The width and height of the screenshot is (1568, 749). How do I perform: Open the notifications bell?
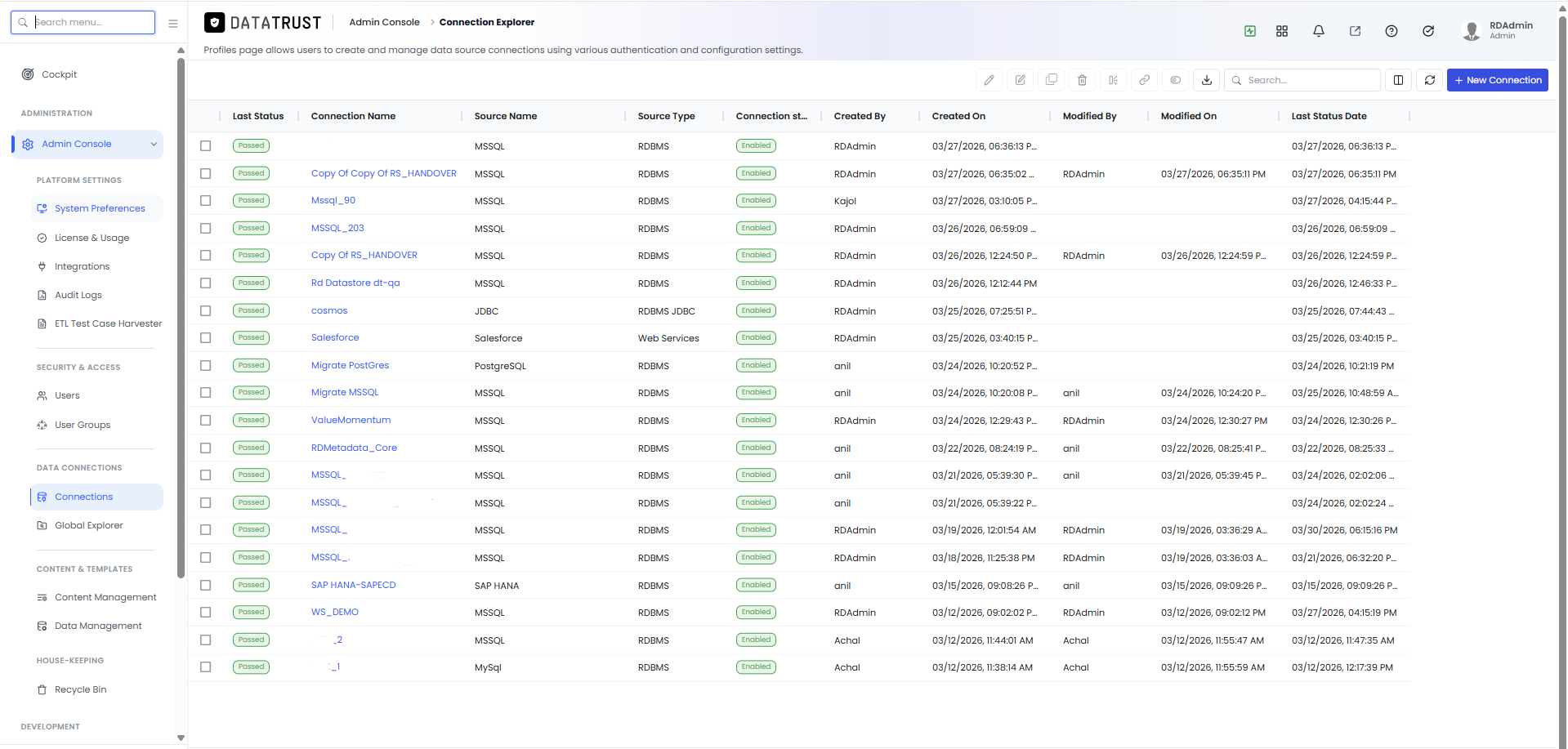(x=1319, y=31)
